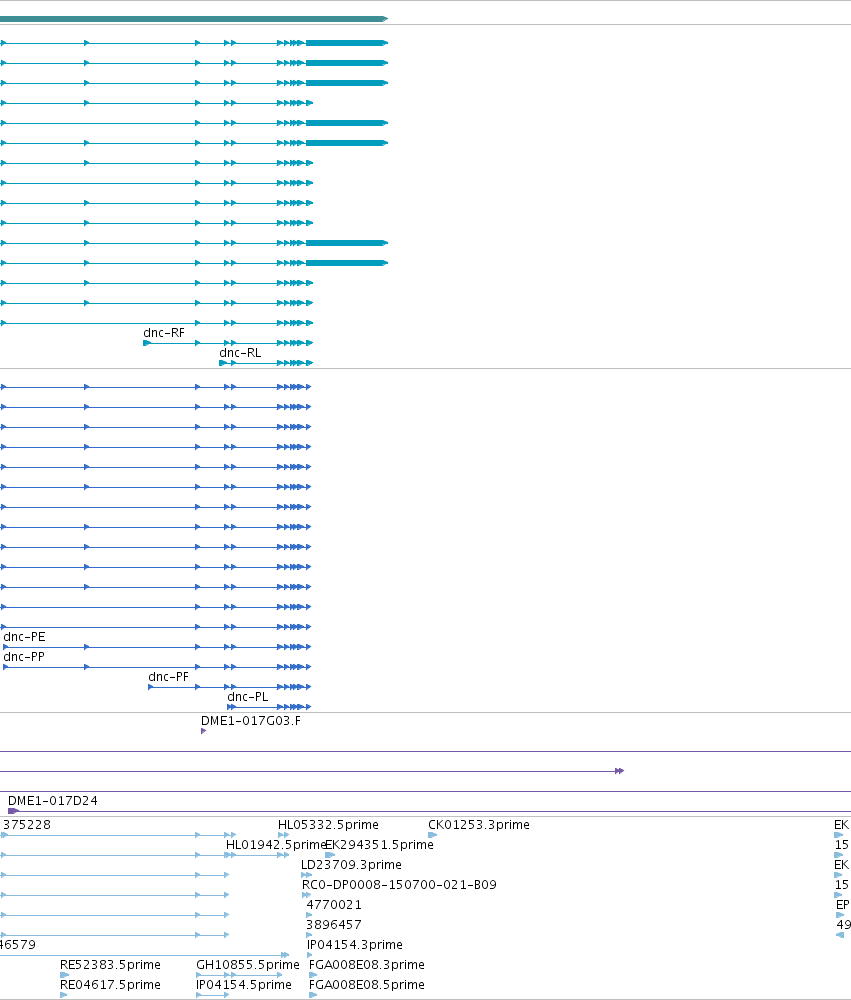Select the EK294351.5prime EST arrow glyph
Image resolution: width=851 pixels, height=1000 pixels.
coord(330,855)
